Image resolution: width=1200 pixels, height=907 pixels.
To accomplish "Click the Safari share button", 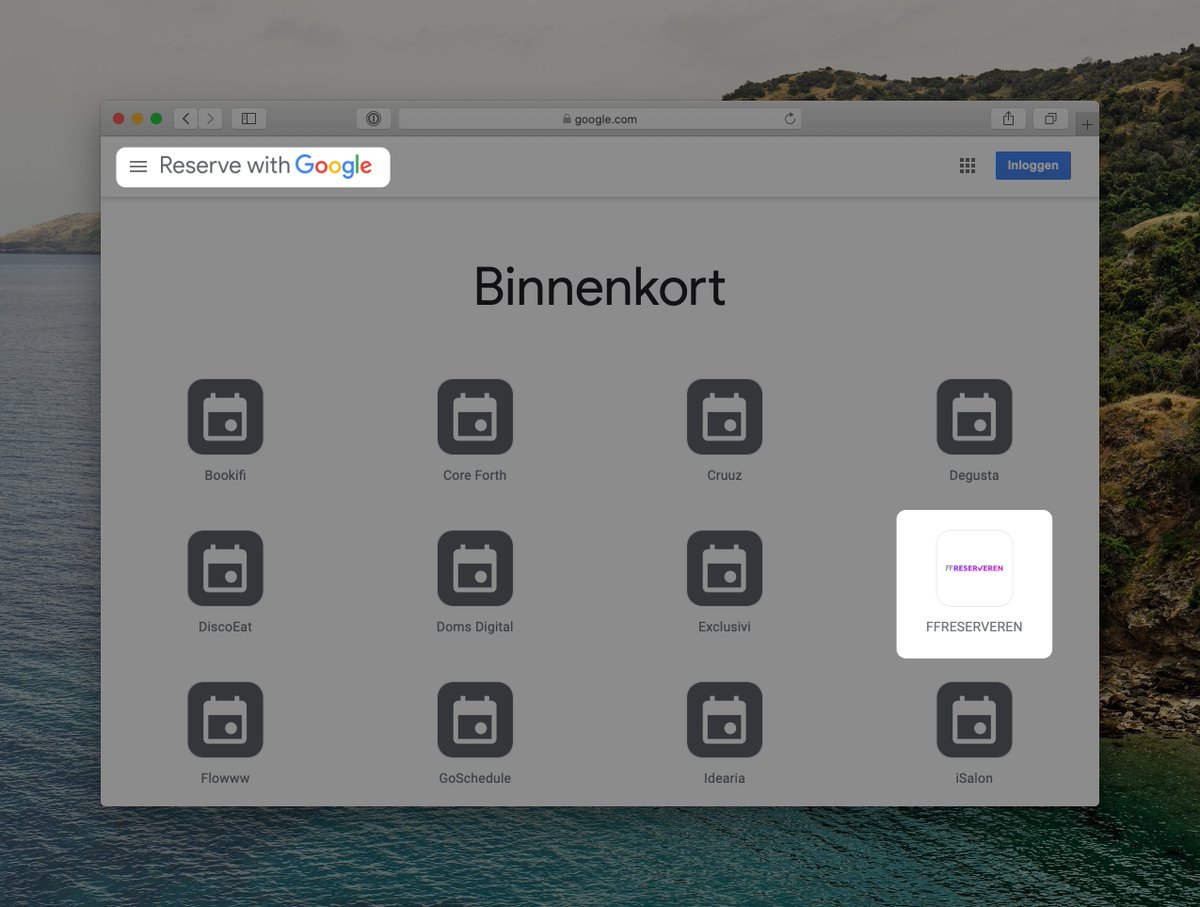I will click(x=1008, y=119).
